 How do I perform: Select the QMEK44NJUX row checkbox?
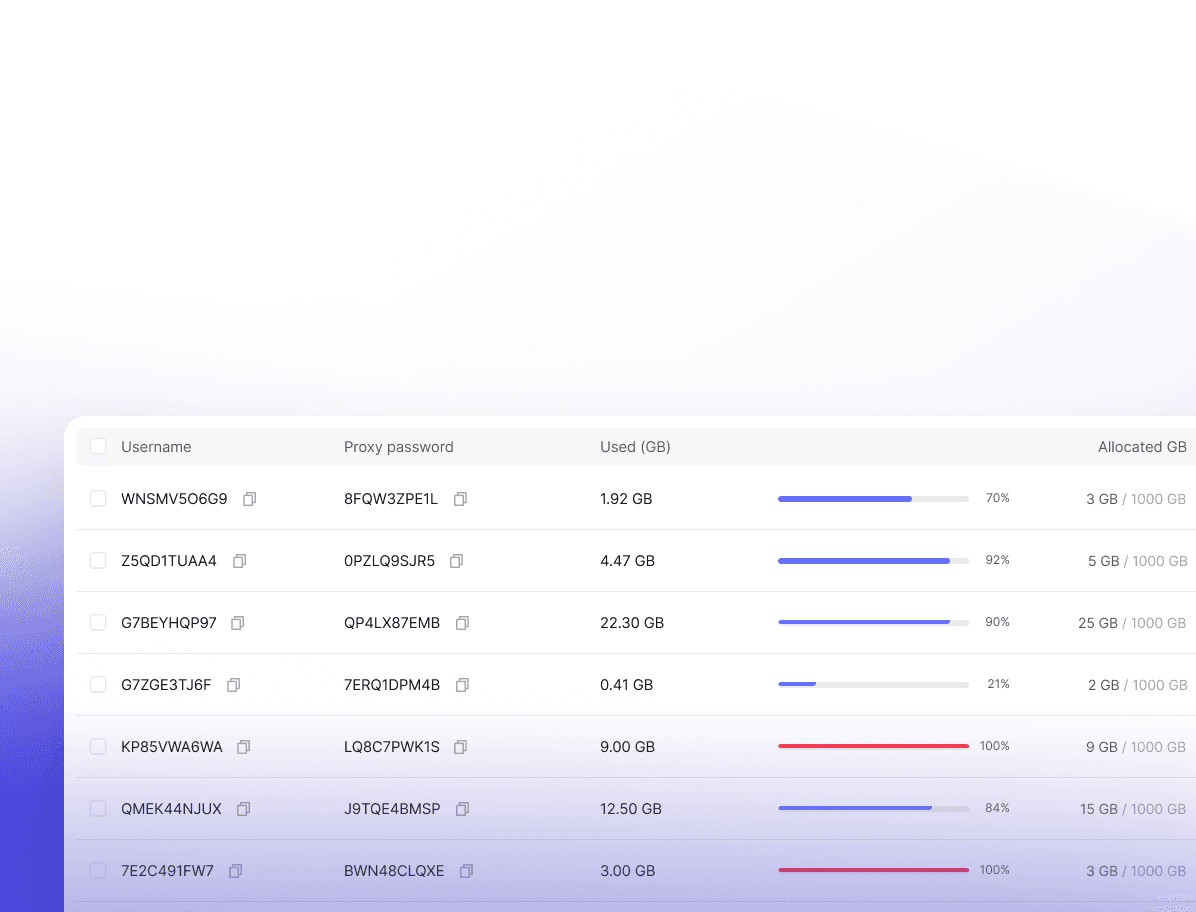tap(98, 808)
